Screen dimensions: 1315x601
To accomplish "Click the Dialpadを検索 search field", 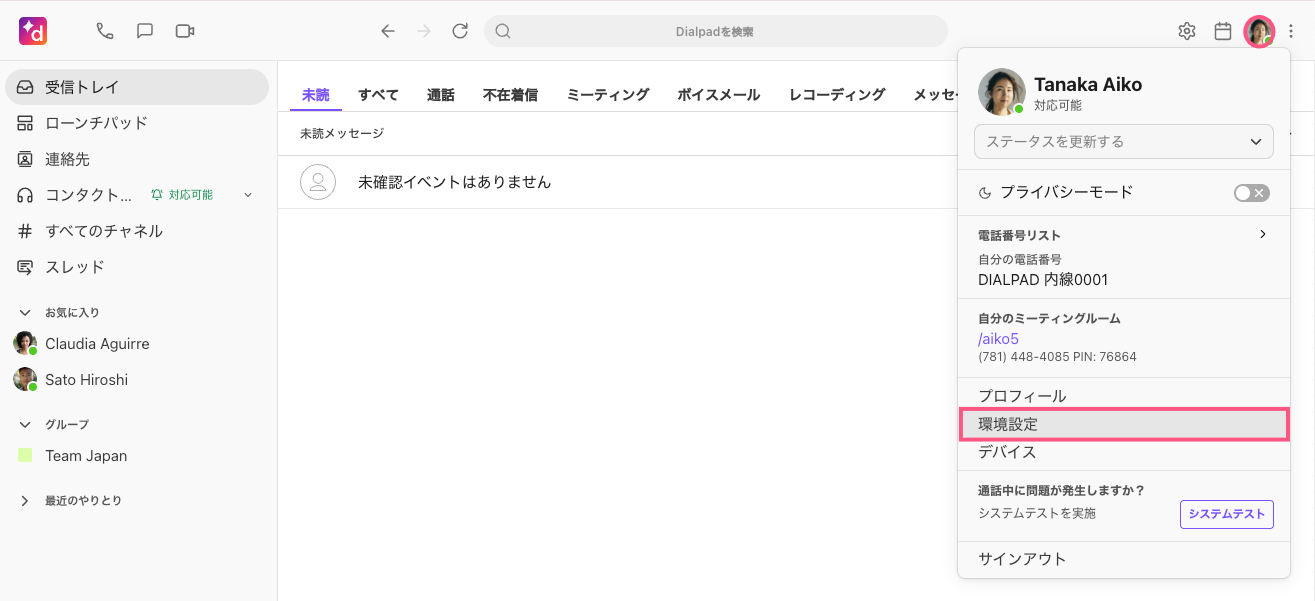I will tap(715, 31).
